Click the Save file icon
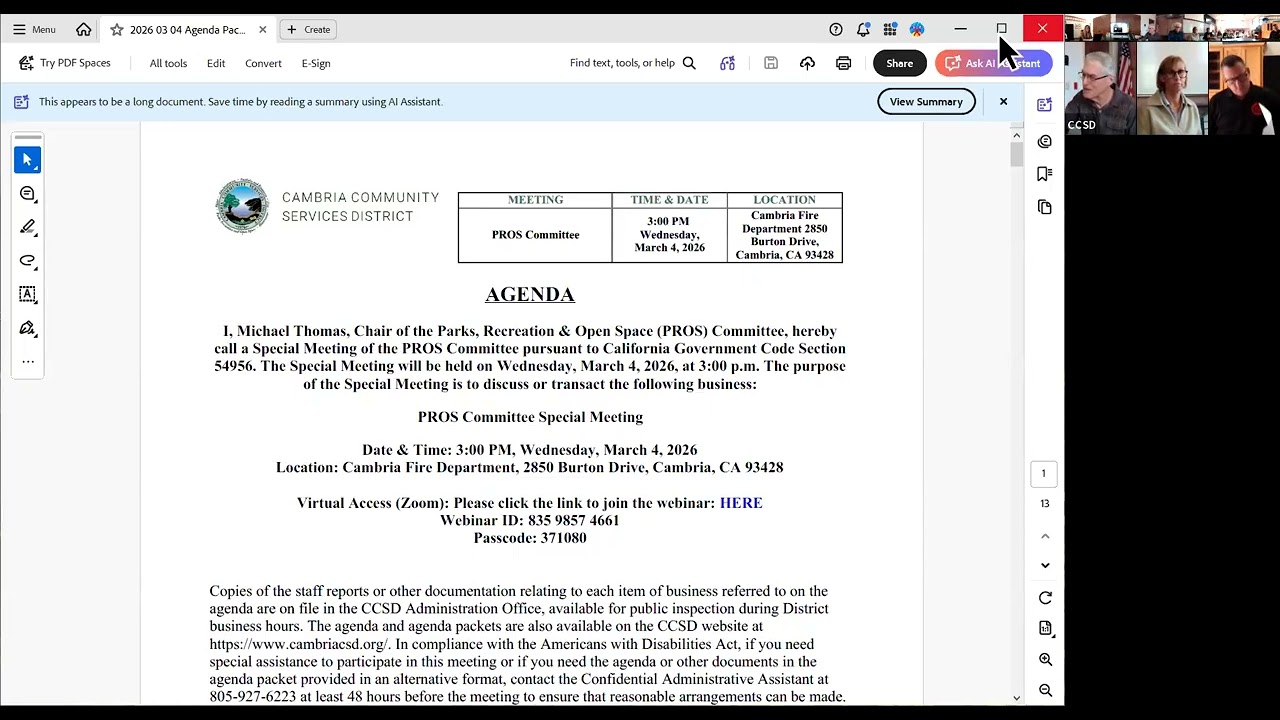Image resolution: width=1280 pixels, height=720 pixels. pyautogui.click(x=771, y=63)
